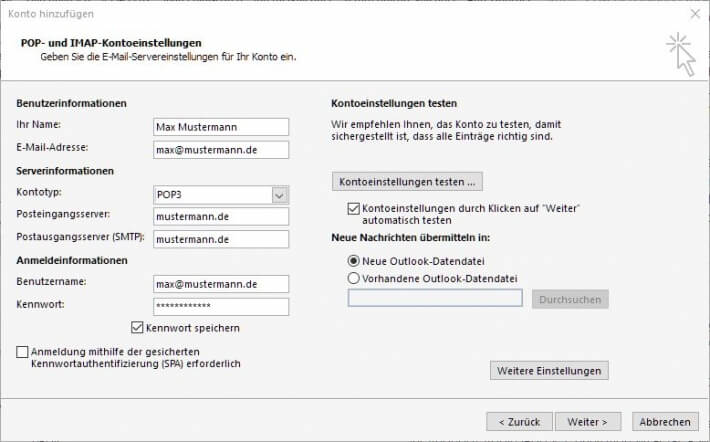
Task: Open the Kontotyp dropdown arrow
Action: click(279, 195)
